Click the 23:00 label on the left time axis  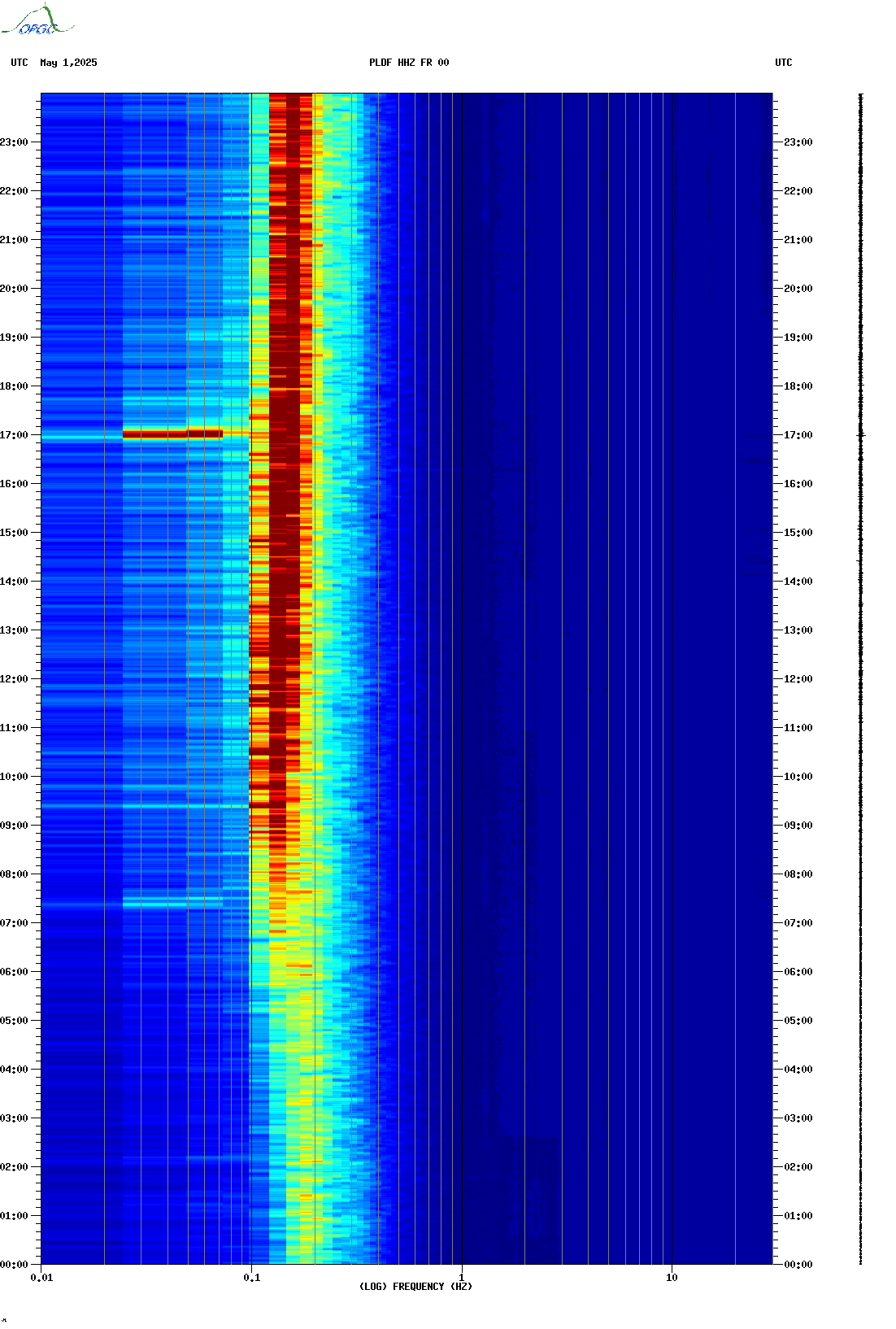coord(14,142)
